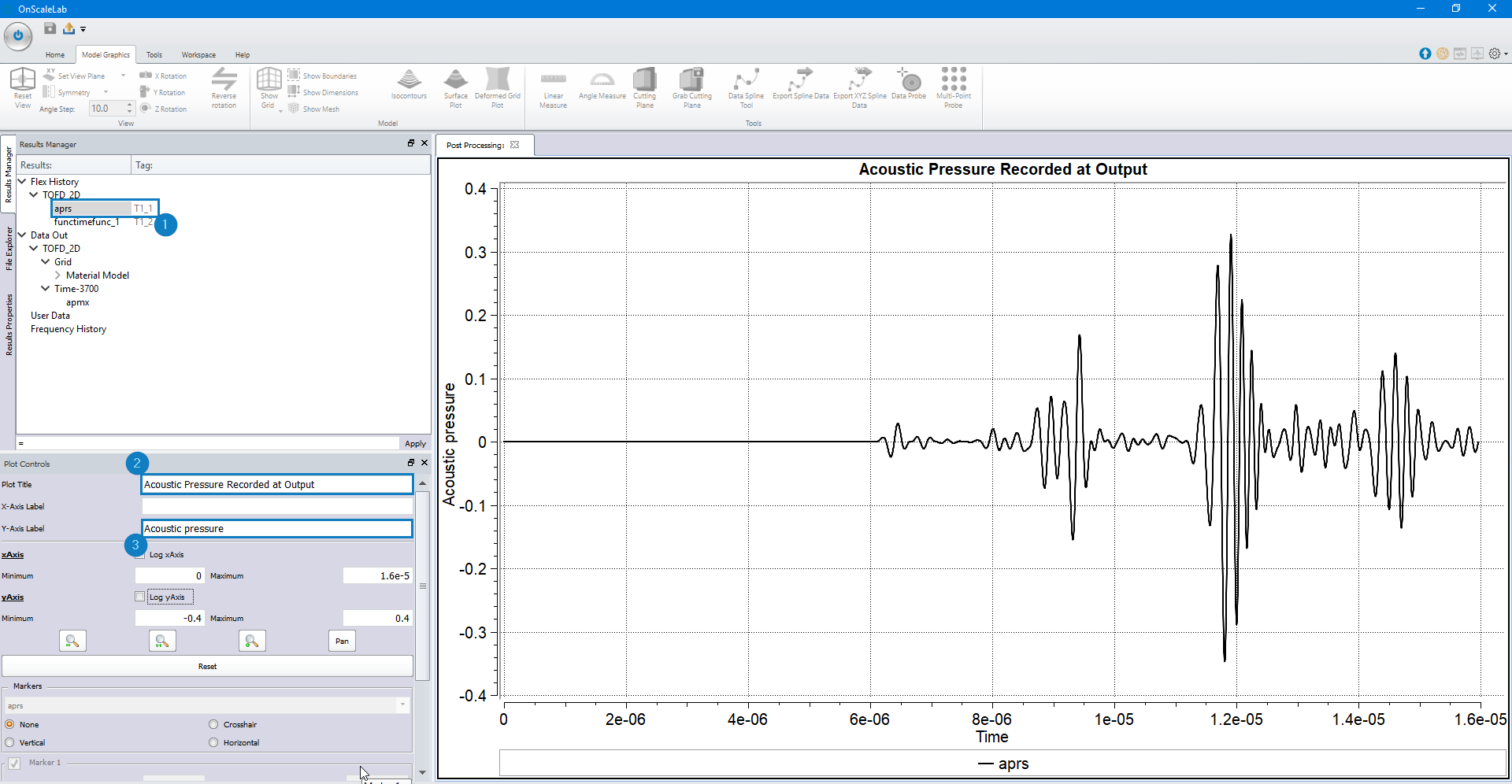Screen dimensions: 1512x784
Task: Open the File Explorer side tab
Action: [9, 248]
